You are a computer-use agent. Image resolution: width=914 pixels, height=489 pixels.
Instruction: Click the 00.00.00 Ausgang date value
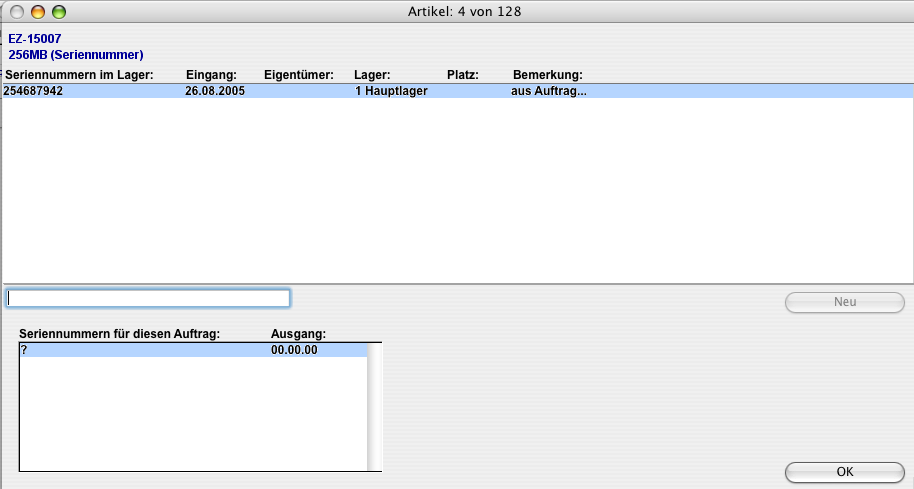[x=295, y=350]
